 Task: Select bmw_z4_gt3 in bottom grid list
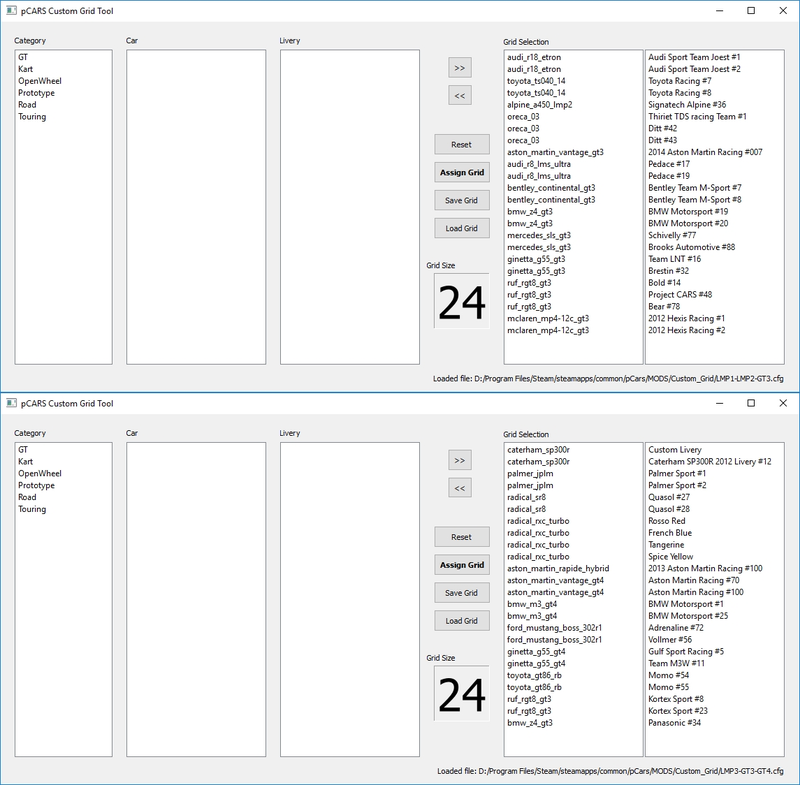point(530,723)
